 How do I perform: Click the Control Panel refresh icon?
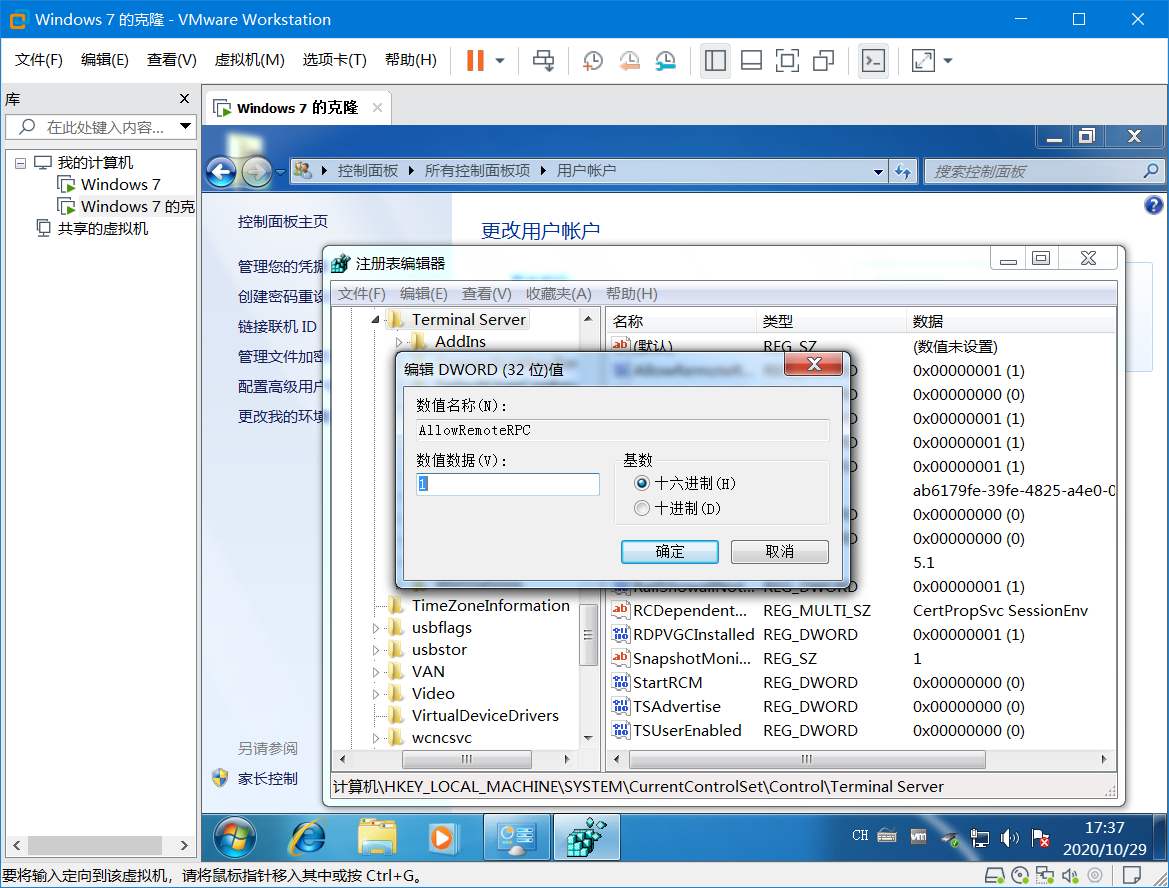coord(903,171)
